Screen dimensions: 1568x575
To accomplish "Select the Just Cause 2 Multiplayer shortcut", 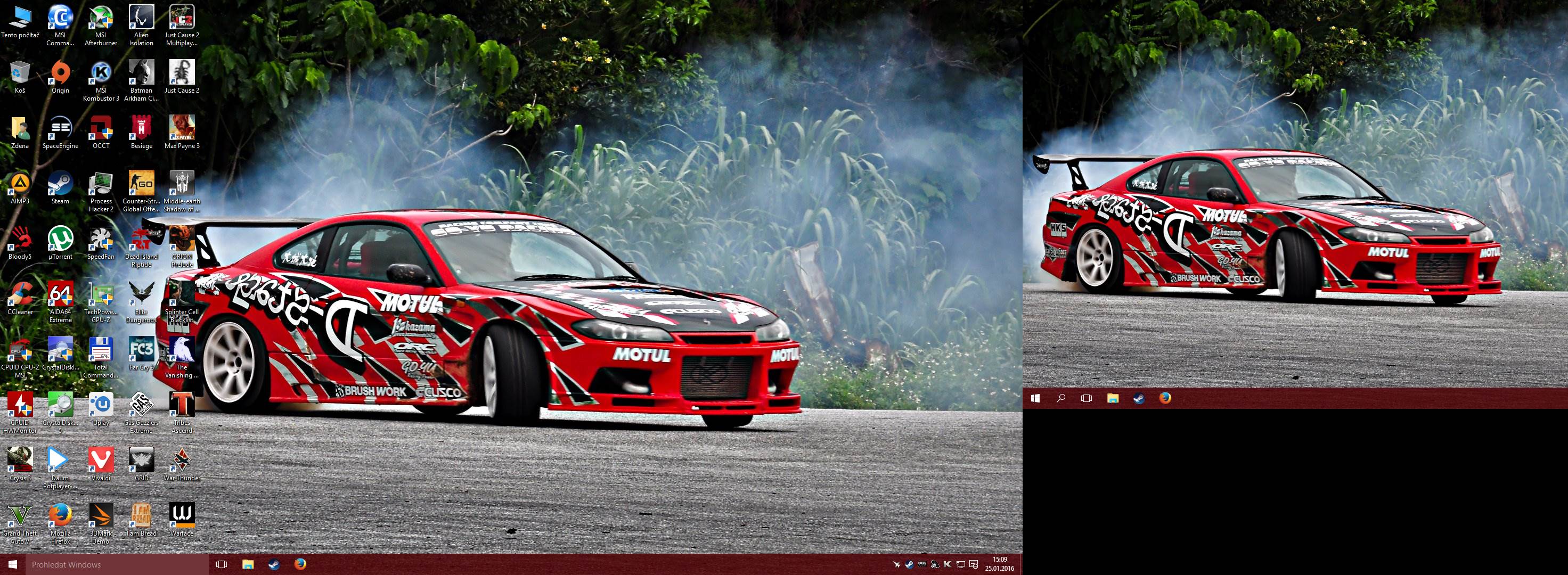I will 182,26.
